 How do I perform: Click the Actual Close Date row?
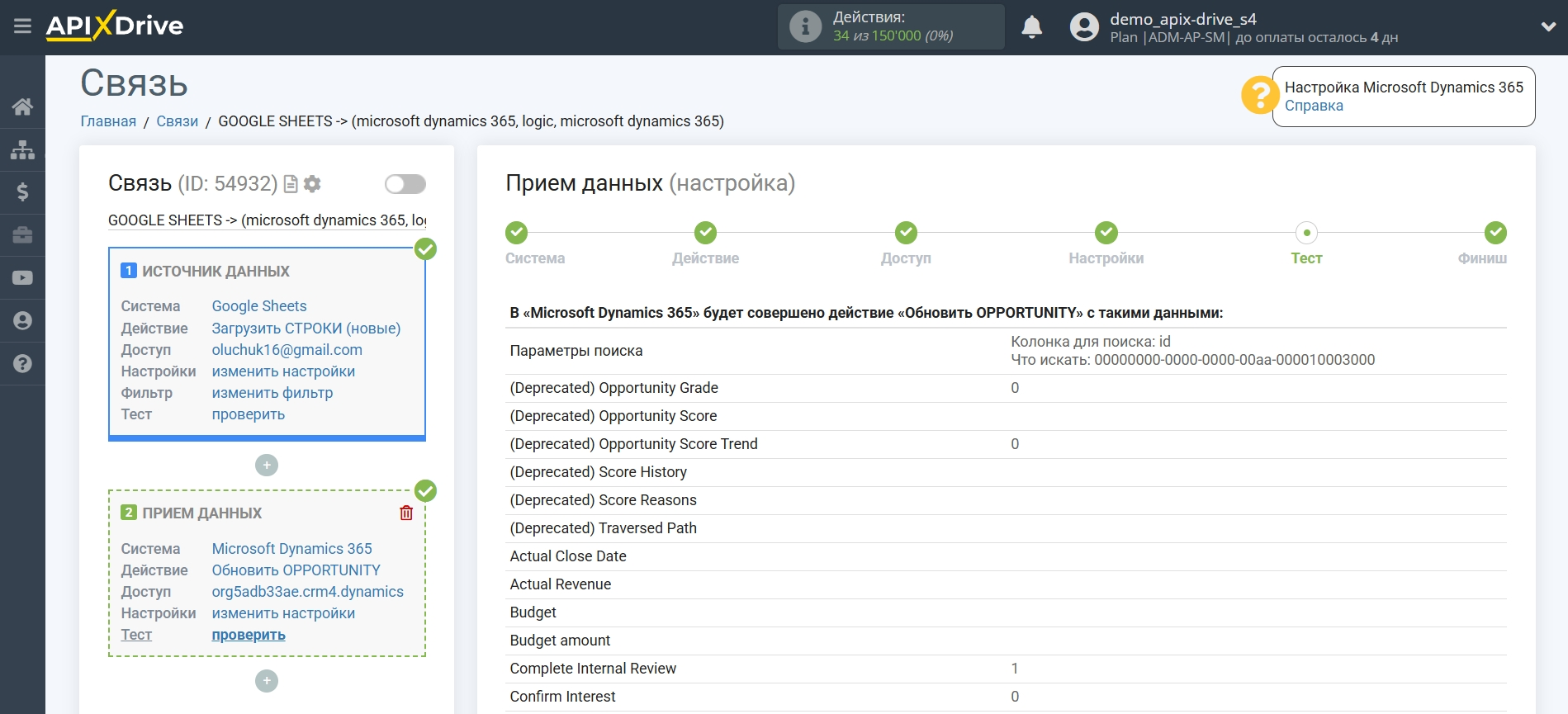tap(1006, 556)
